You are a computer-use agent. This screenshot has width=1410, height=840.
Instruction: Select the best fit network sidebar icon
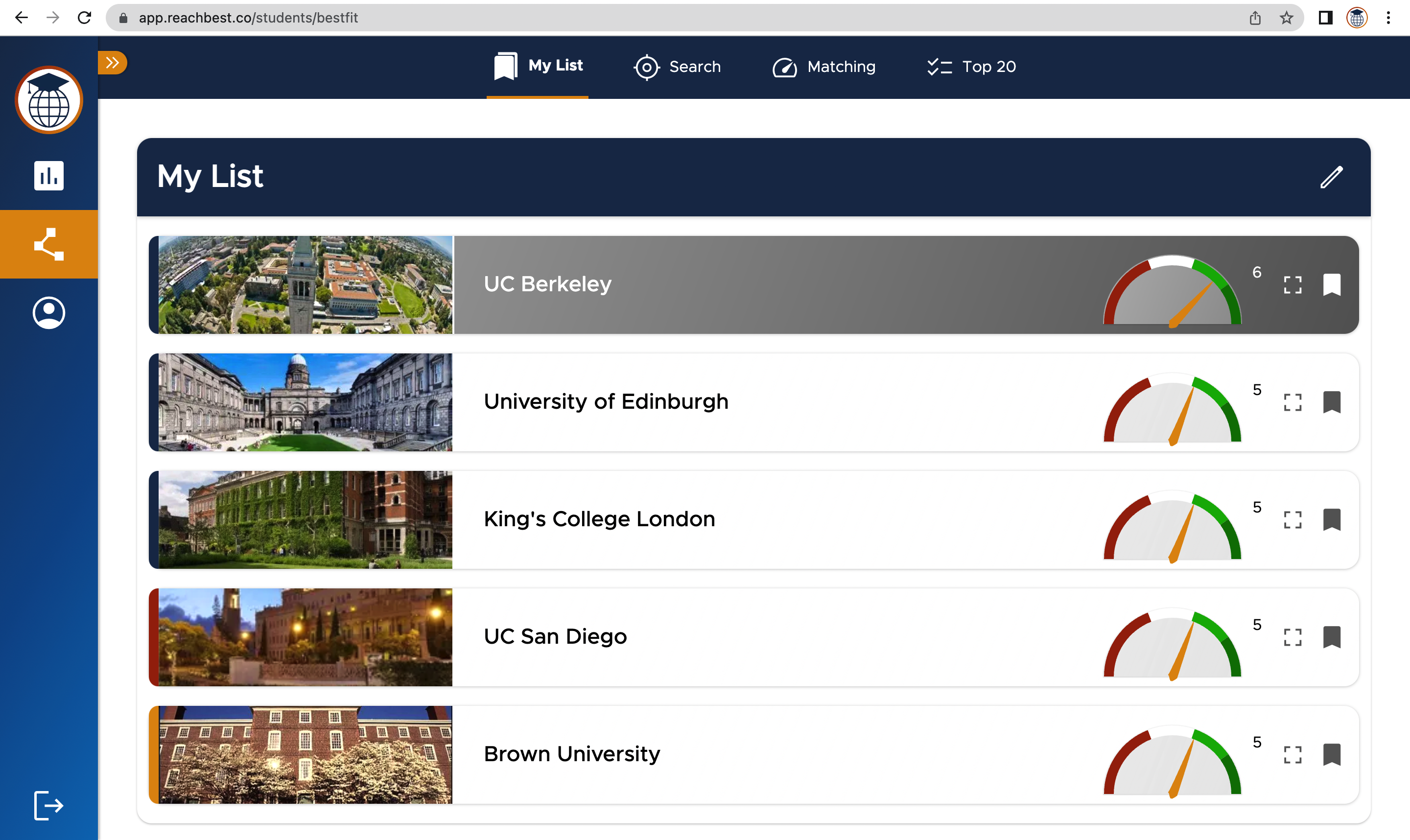(x=48, y=244)
